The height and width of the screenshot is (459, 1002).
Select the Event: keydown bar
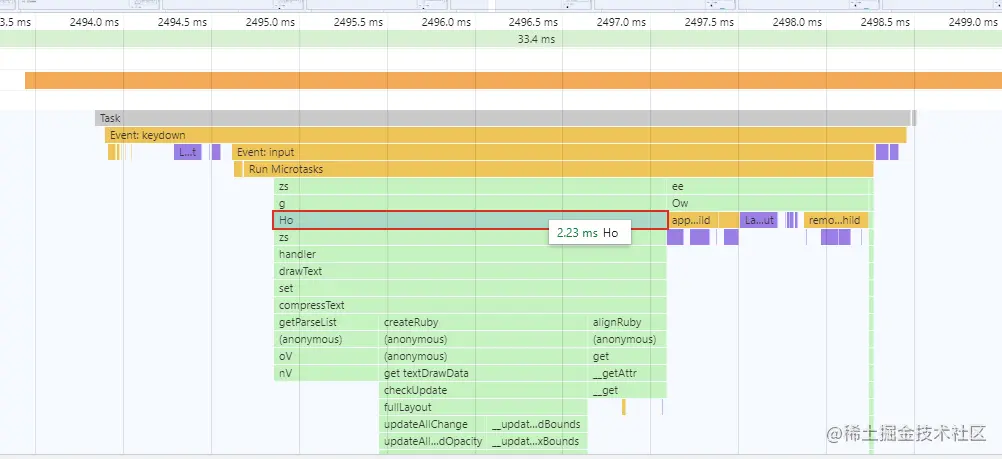tap(505, 135)
